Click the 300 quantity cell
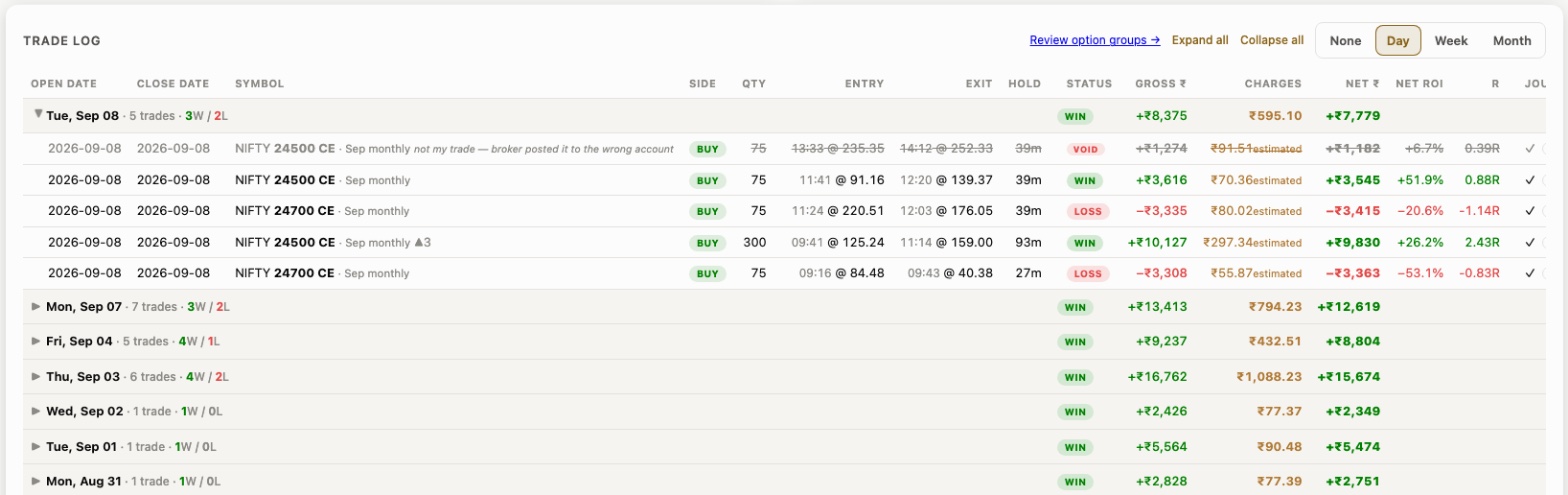The image size is (1568, 495). click(x=755, y=242)
